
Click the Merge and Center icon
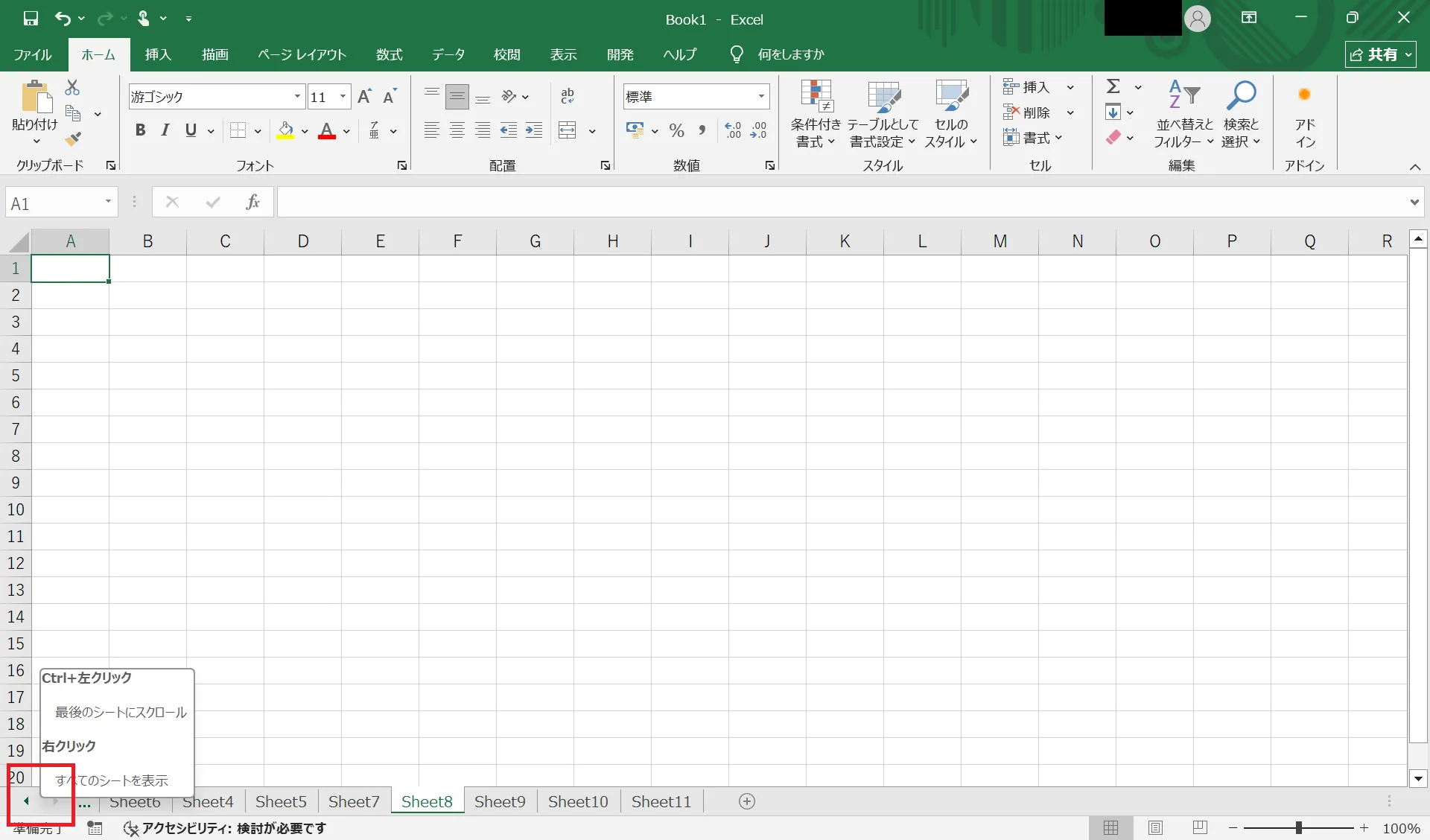pyautogui.click(x=568, y=131)
